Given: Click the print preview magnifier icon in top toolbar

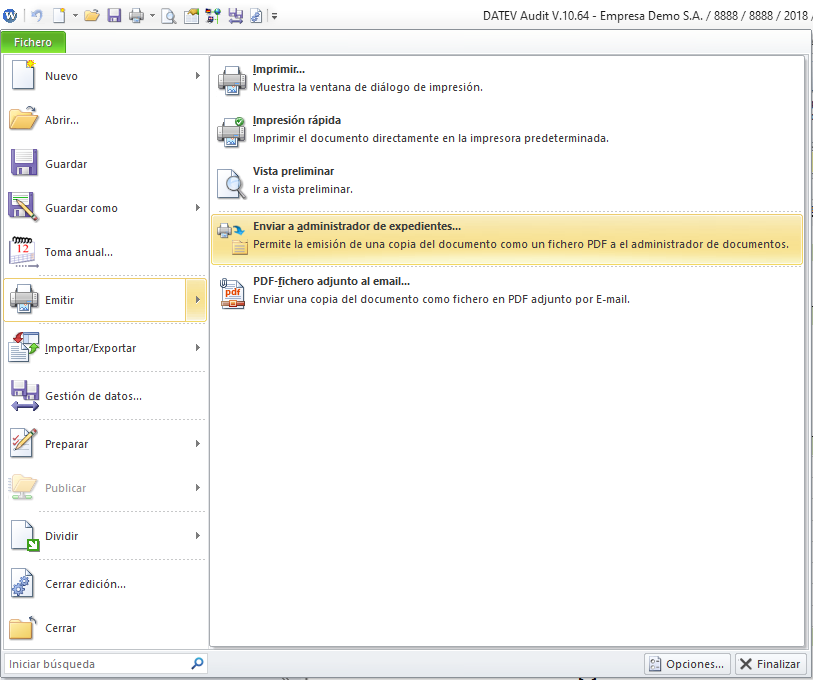Looking at the screenshot, I should 169,16.
